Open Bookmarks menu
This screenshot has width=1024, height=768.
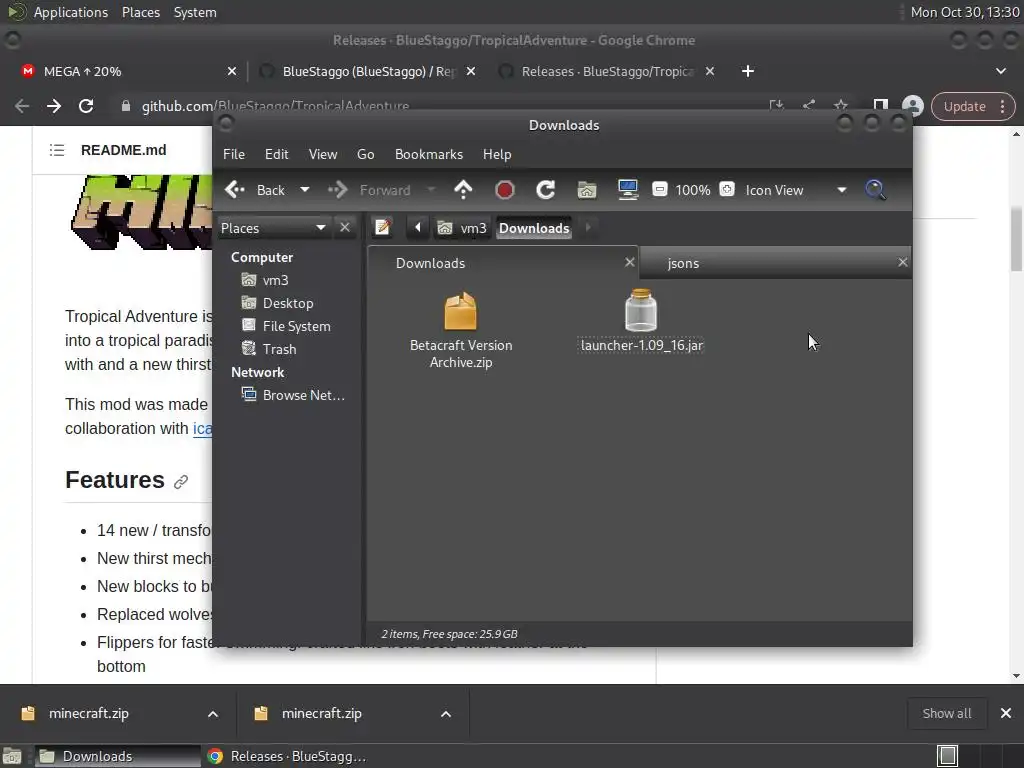click(x=428, y=154)
